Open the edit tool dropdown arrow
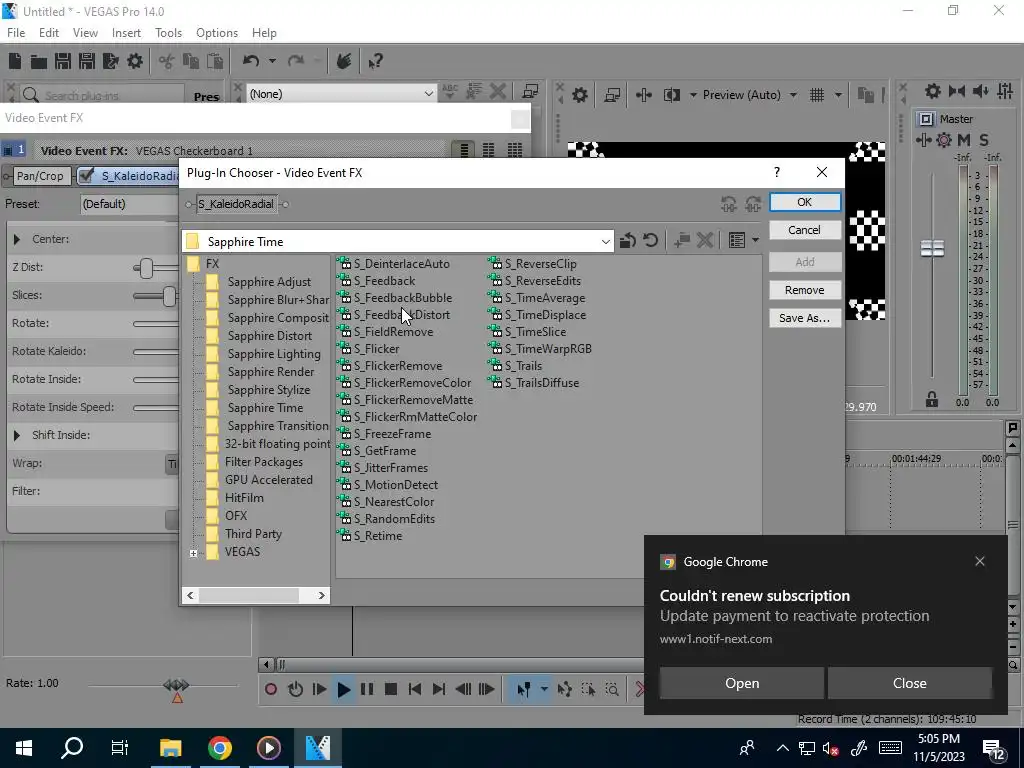The image size is (1024, 768). 543,689
